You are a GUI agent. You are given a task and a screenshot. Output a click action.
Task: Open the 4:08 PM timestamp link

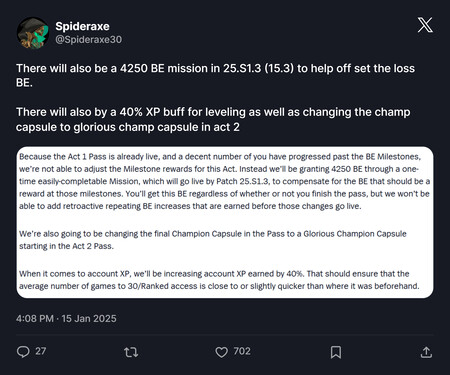pos(35,318)
